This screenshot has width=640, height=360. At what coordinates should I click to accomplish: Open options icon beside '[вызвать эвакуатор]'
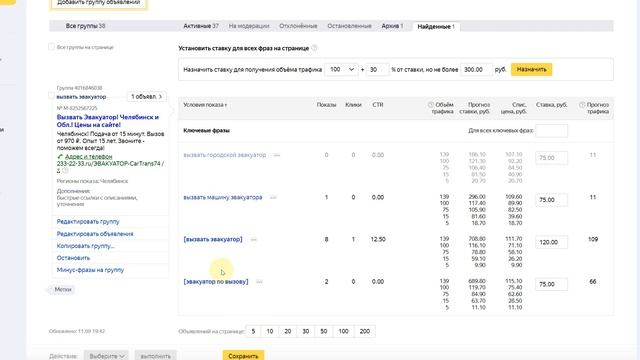(253, 240)
